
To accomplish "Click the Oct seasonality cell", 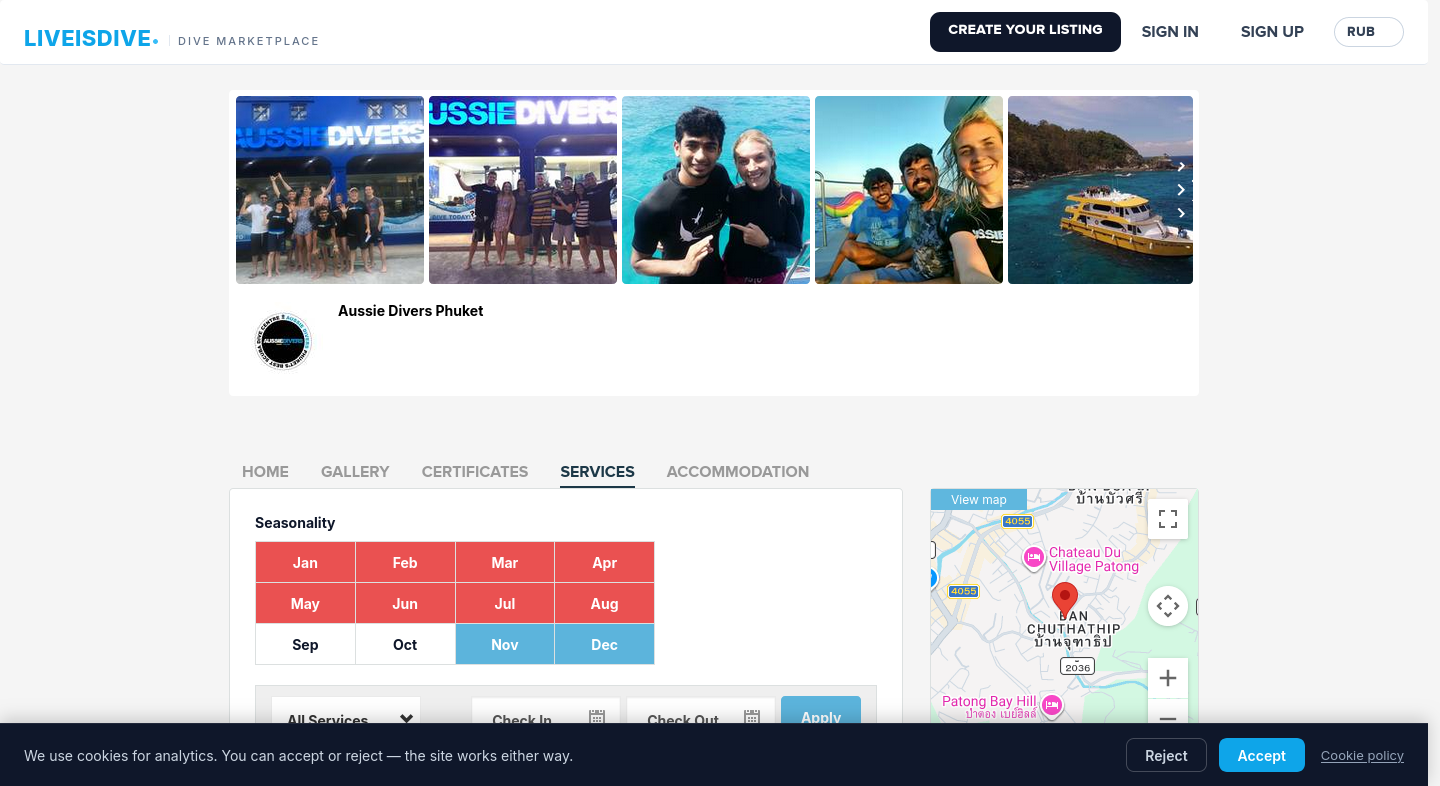I will point(405,644).
